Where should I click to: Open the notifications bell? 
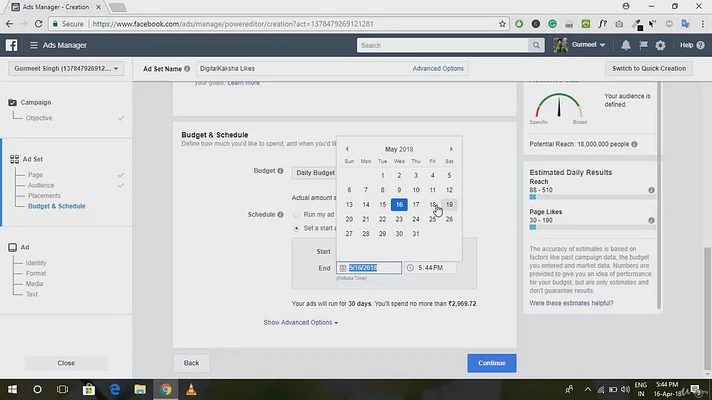coord(626,45)
